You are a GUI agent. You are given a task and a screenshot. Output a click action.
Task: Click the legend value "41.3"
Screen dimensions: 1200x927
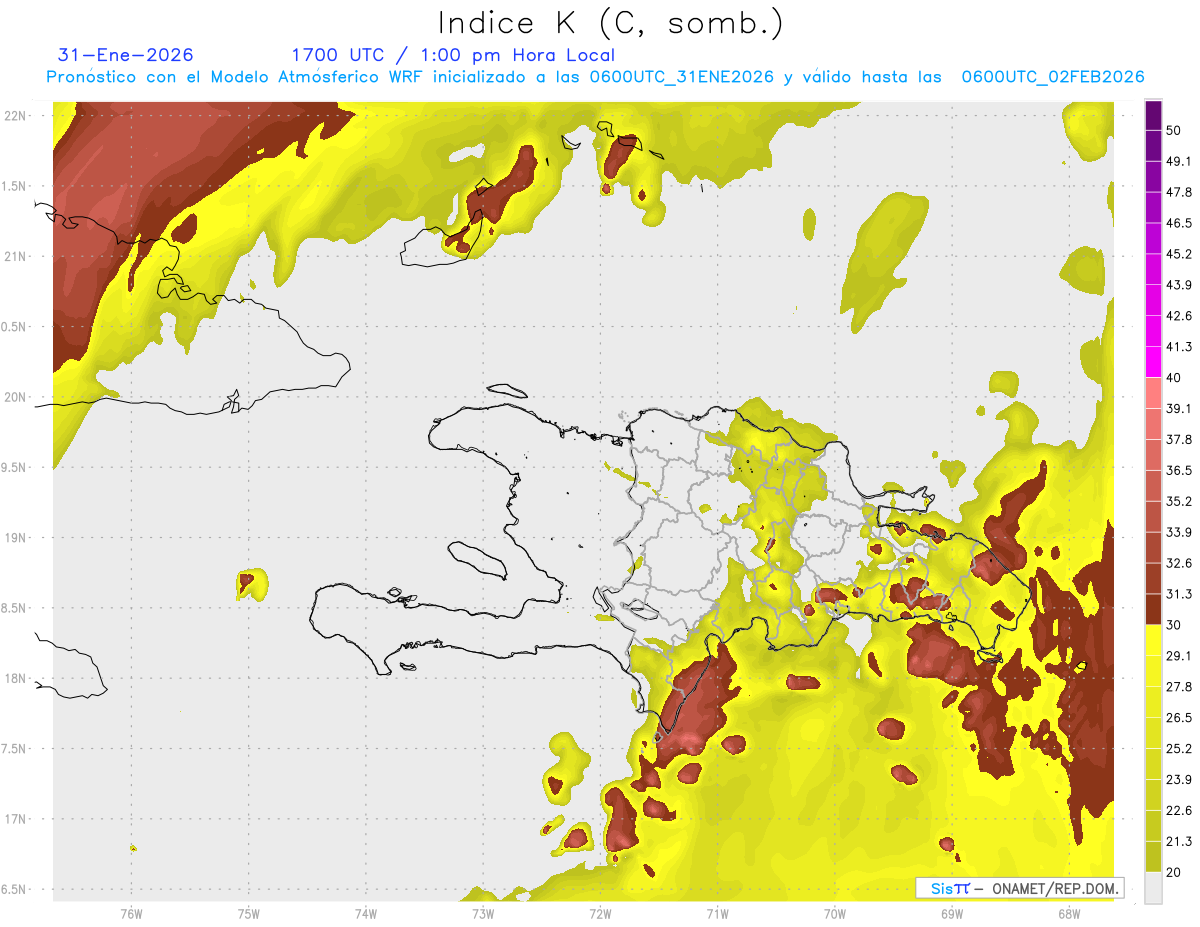click(1179, 347)
